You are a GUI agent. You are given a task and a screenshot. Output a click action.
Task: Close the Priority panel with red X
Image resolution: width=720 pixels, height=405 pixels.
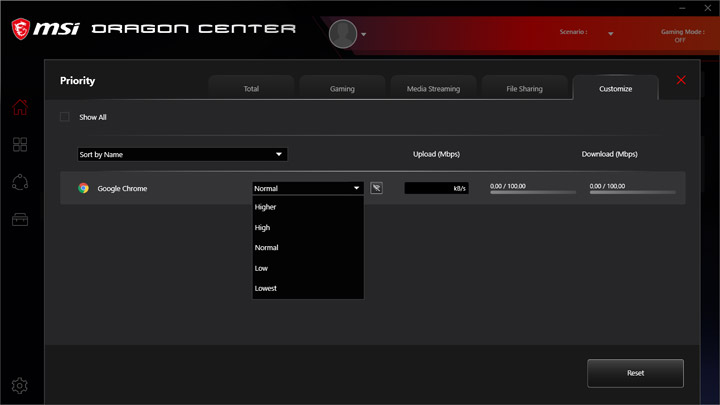(681, 80)
